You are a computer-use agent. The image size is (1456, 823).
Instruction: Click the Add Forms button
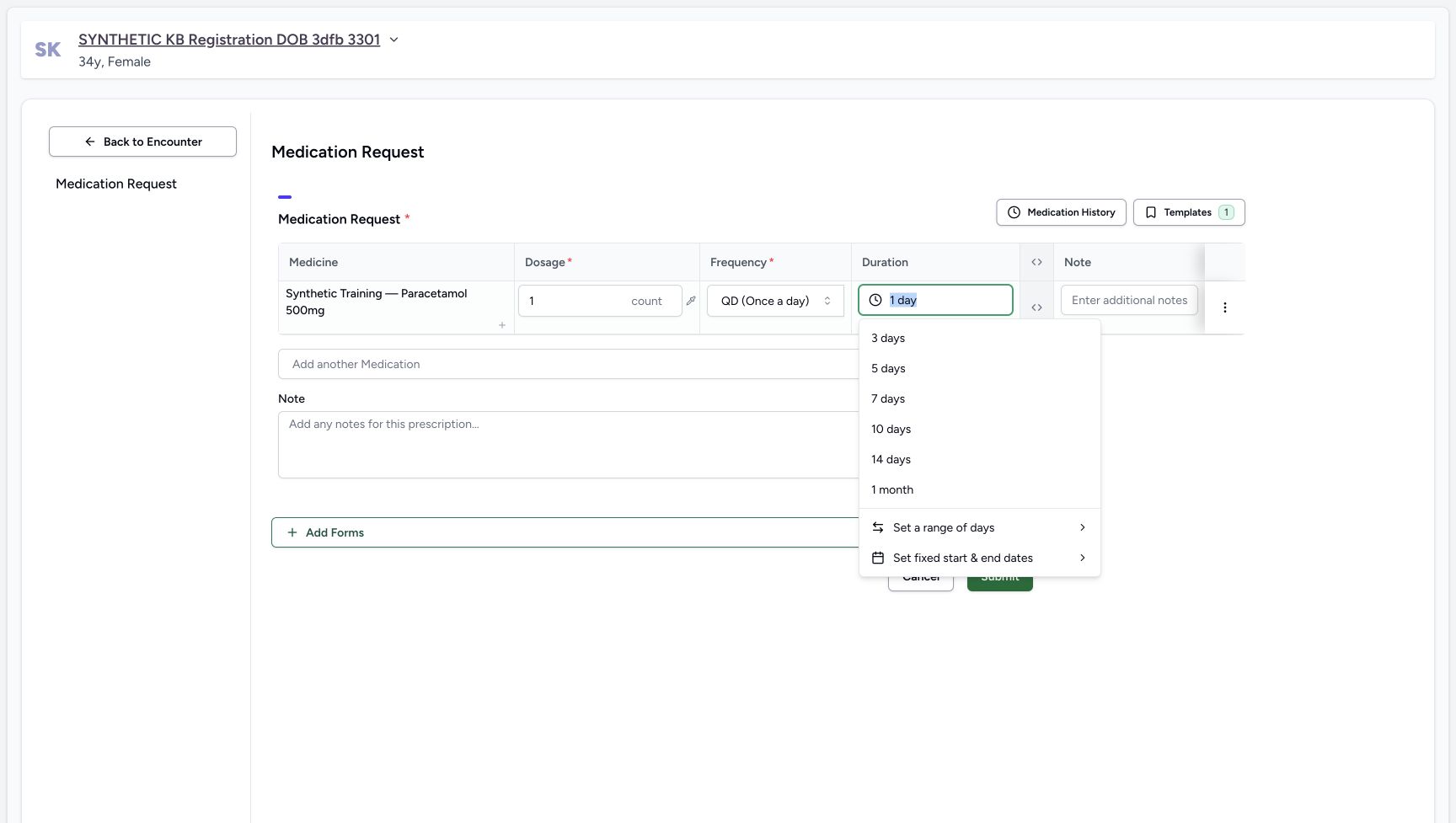pos(565,532)
